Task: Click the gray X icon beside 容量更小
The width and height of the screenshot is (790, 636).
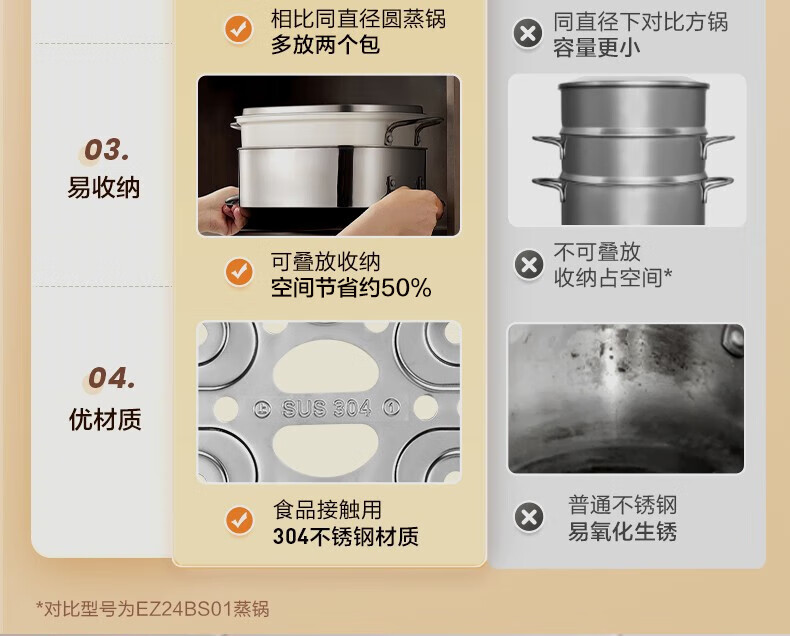Action: pyautogui.click(x=528, y=34)
